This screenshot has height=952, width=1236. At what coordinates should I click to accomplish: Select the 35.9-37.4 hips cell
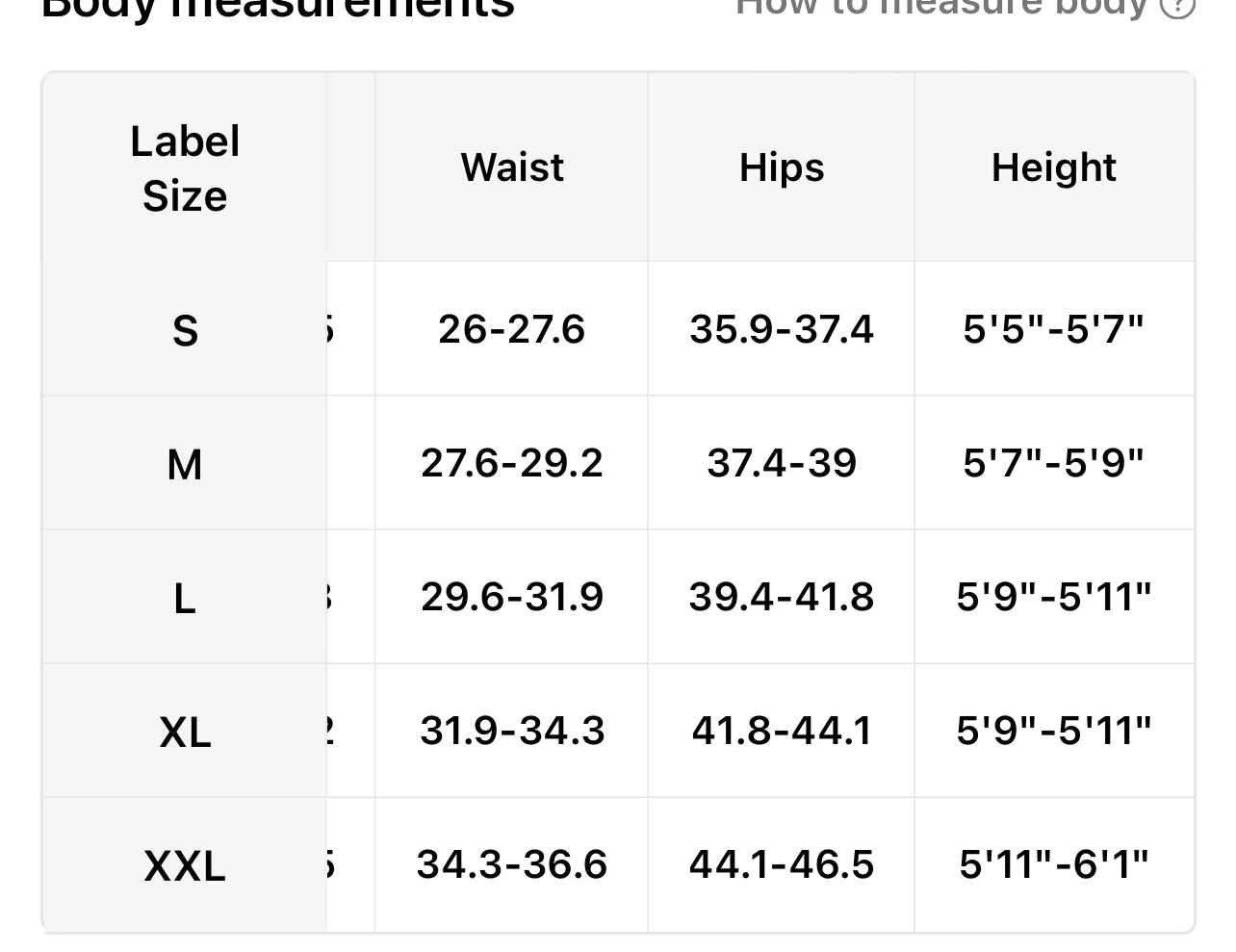coord(782,329)
